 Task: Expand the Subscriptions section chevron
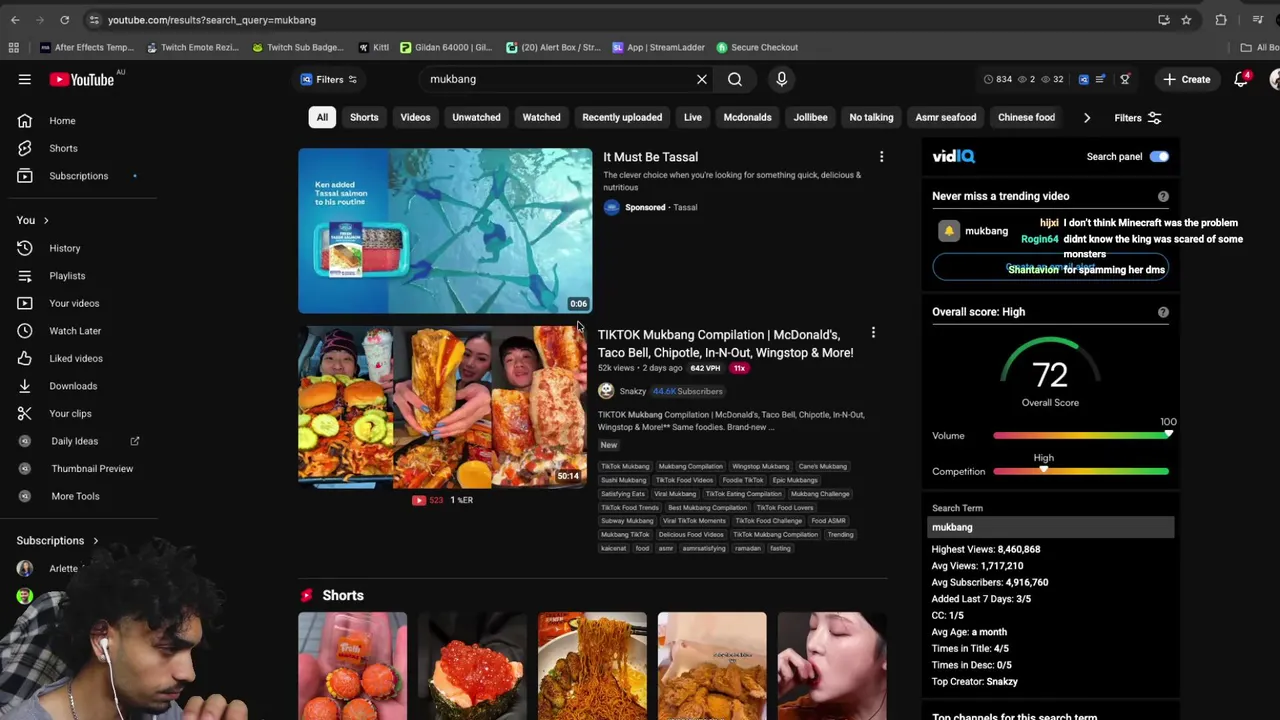coord(96,541)
